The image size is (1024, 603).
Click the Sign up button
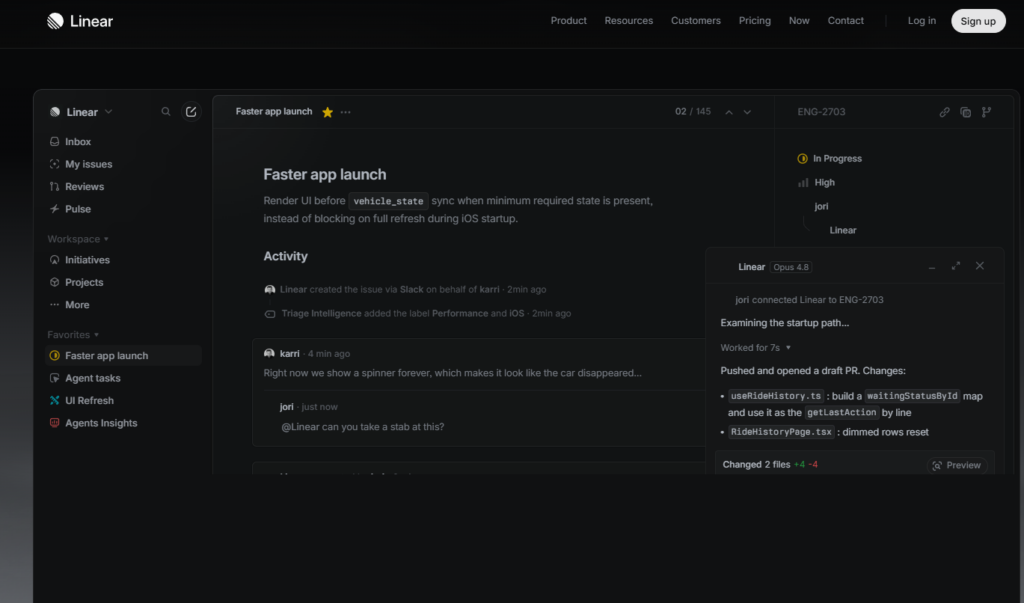click(978, 21)
